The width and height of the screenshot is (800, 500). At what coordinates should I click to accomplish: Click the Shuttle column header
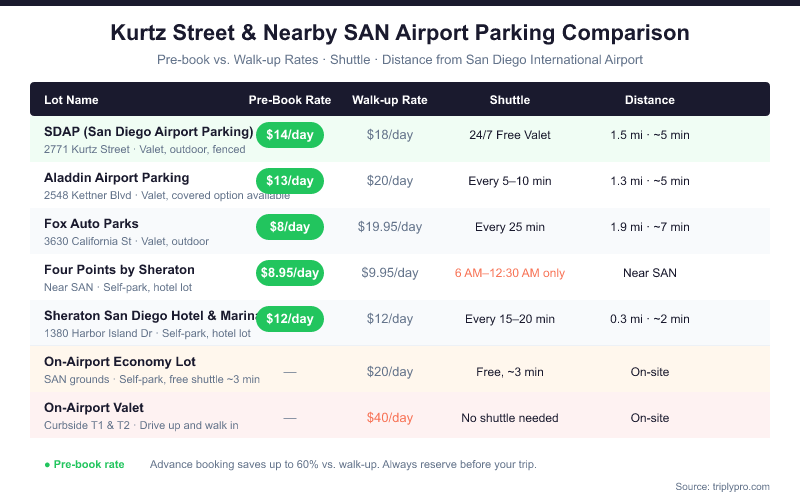(x=510, y=100)
